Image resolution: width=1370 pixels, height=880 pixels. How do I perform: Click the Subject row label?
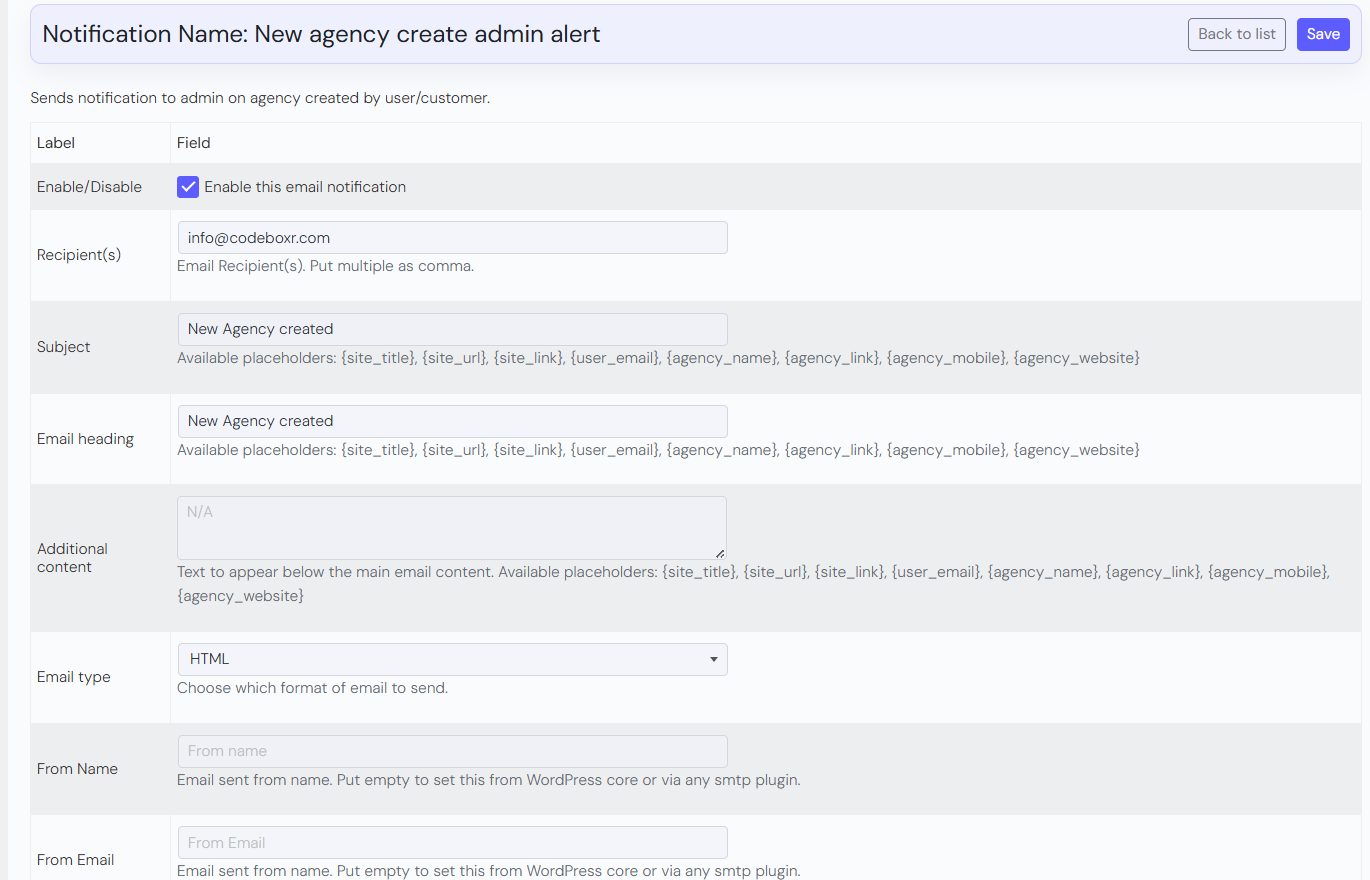point(64,347)
